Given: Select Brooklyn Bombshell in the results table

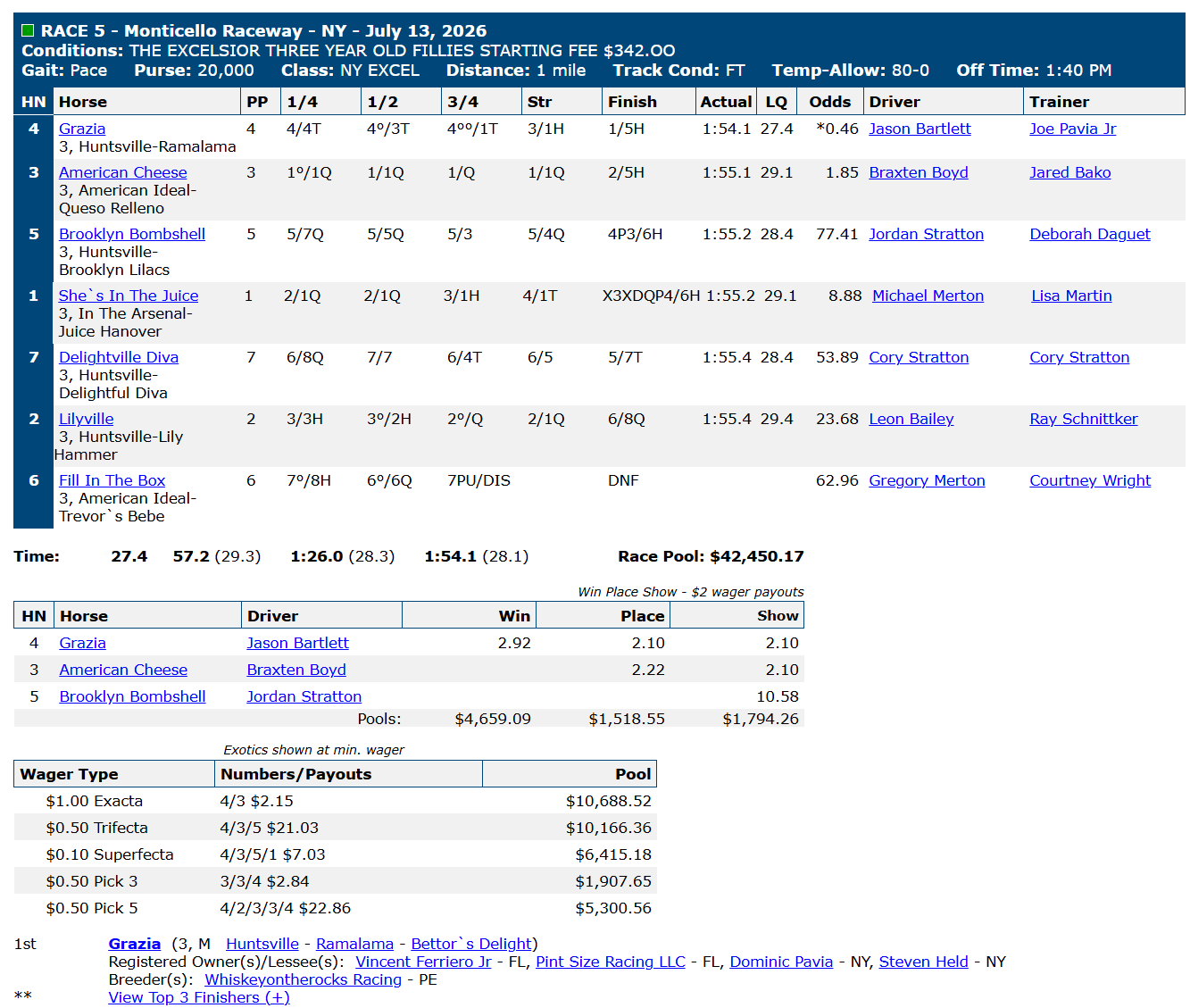Looking at the screenshot, I should pyautogui.click(x=132, y=234).
